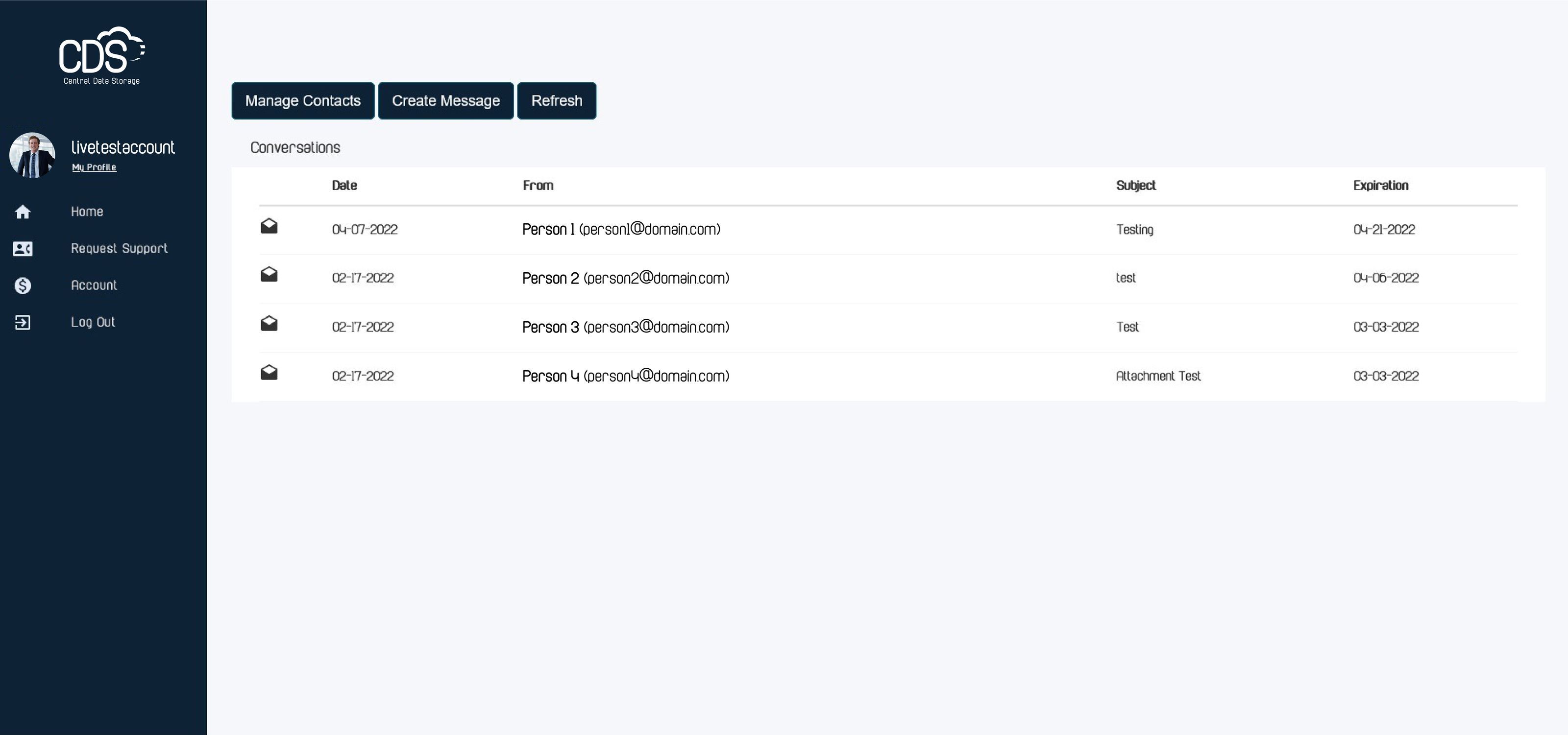The height and width of the screenshot is (735, 1568).
Task: Click the Request Support contact card icon
Action: pos(23,249)
